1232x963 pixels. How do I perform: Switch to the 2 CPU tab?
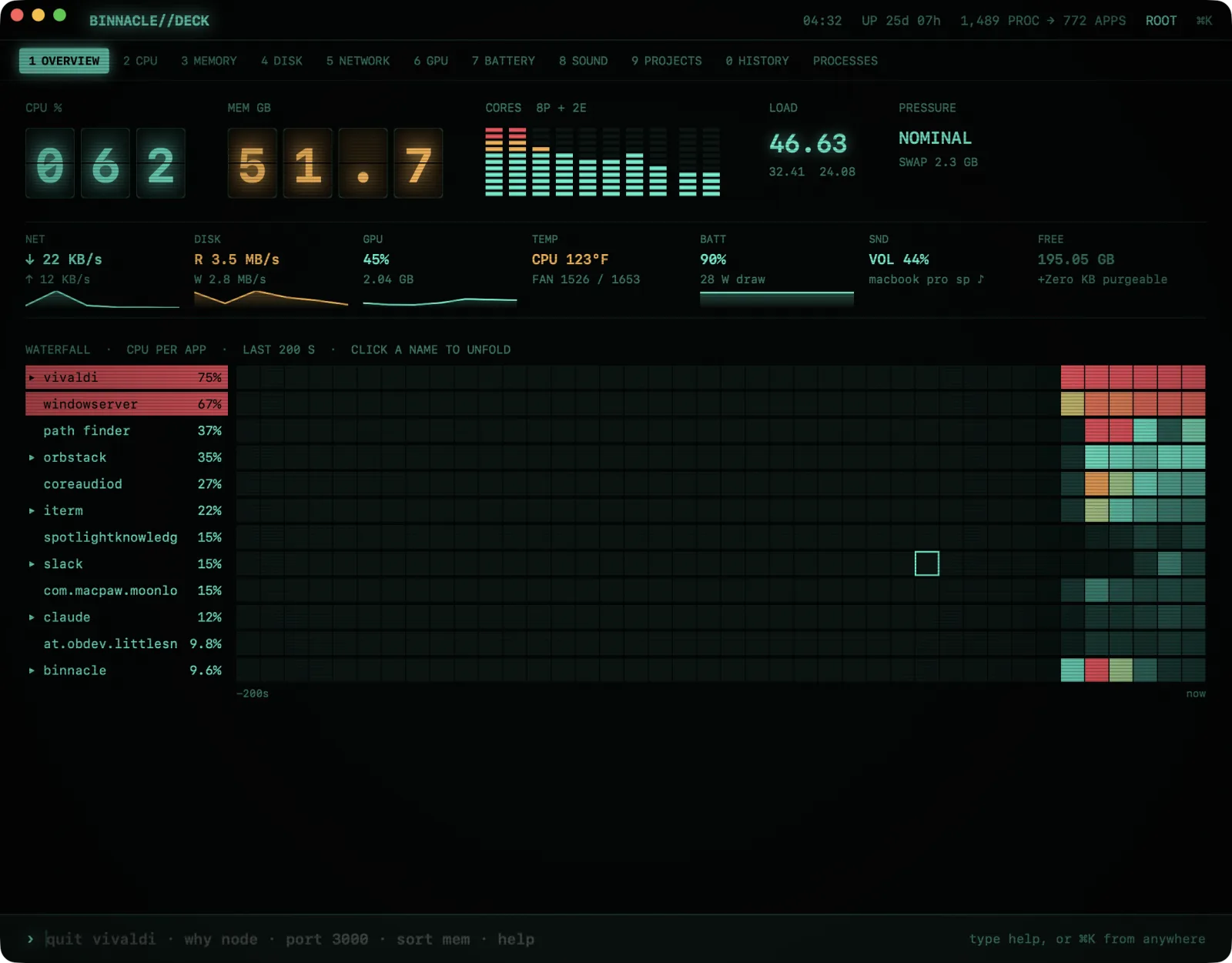140,61
